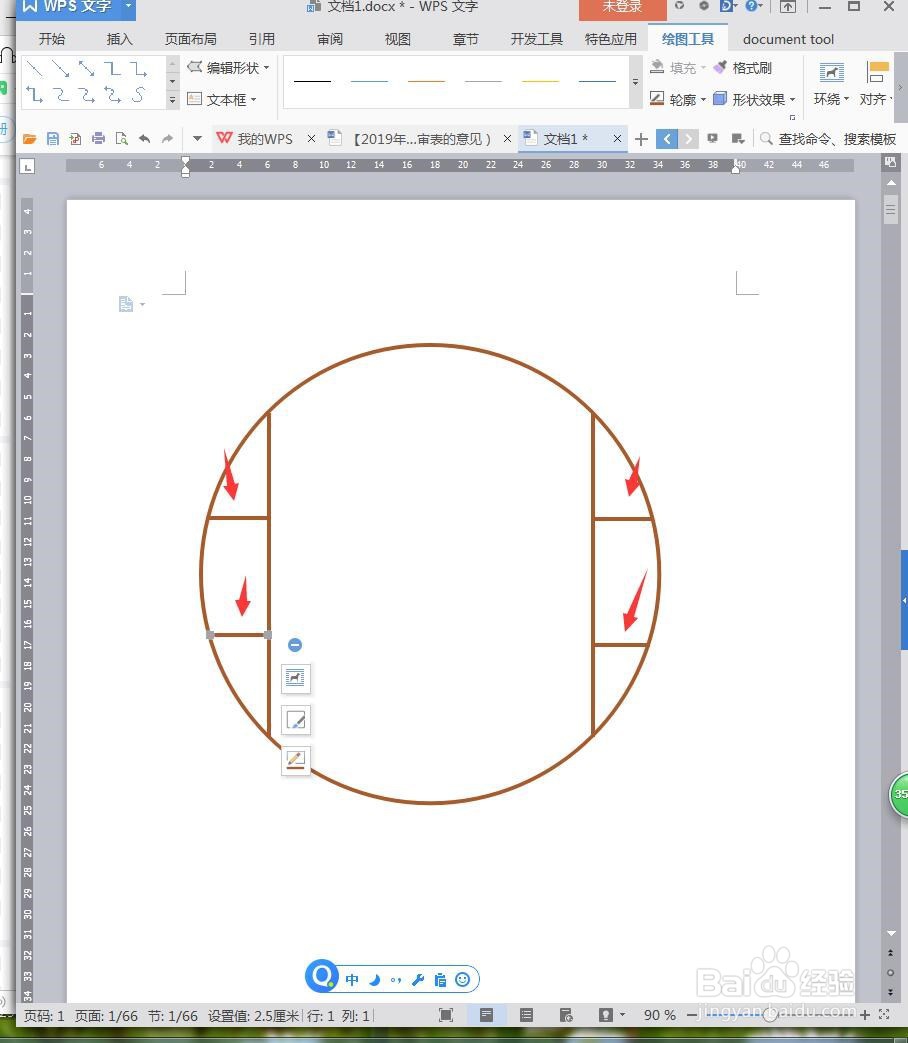This screenshot has height=1043, width=908.
Task: Click the Undo arrow
Action: coord(144,138)
